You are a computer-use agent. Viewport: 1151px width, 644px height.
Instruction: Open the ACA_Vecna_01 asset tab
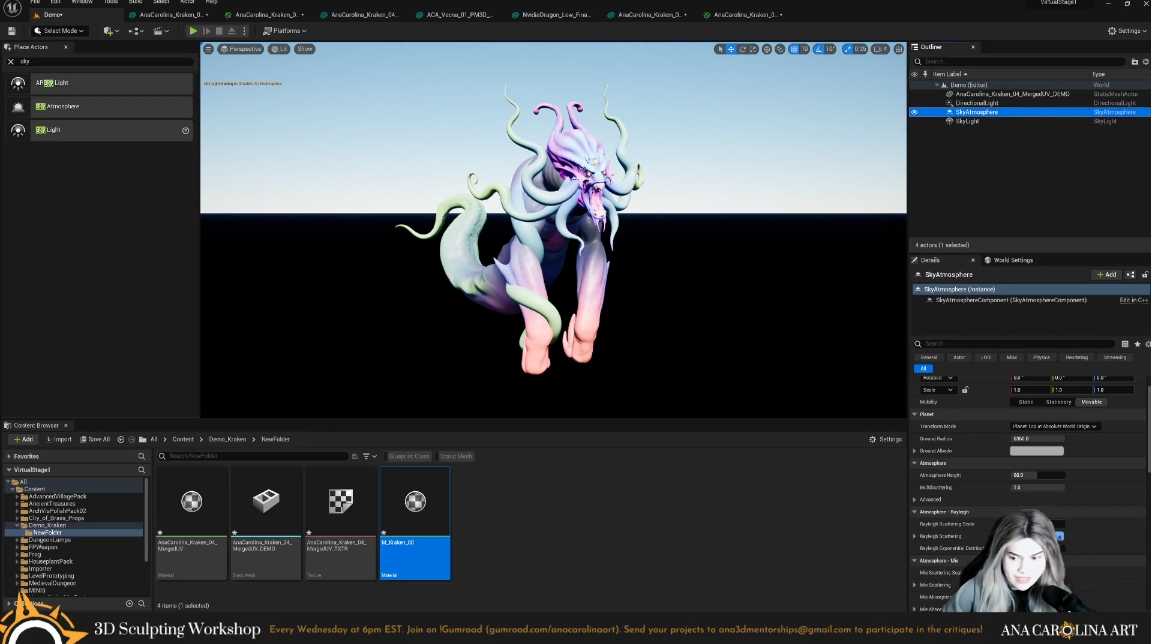454,15
